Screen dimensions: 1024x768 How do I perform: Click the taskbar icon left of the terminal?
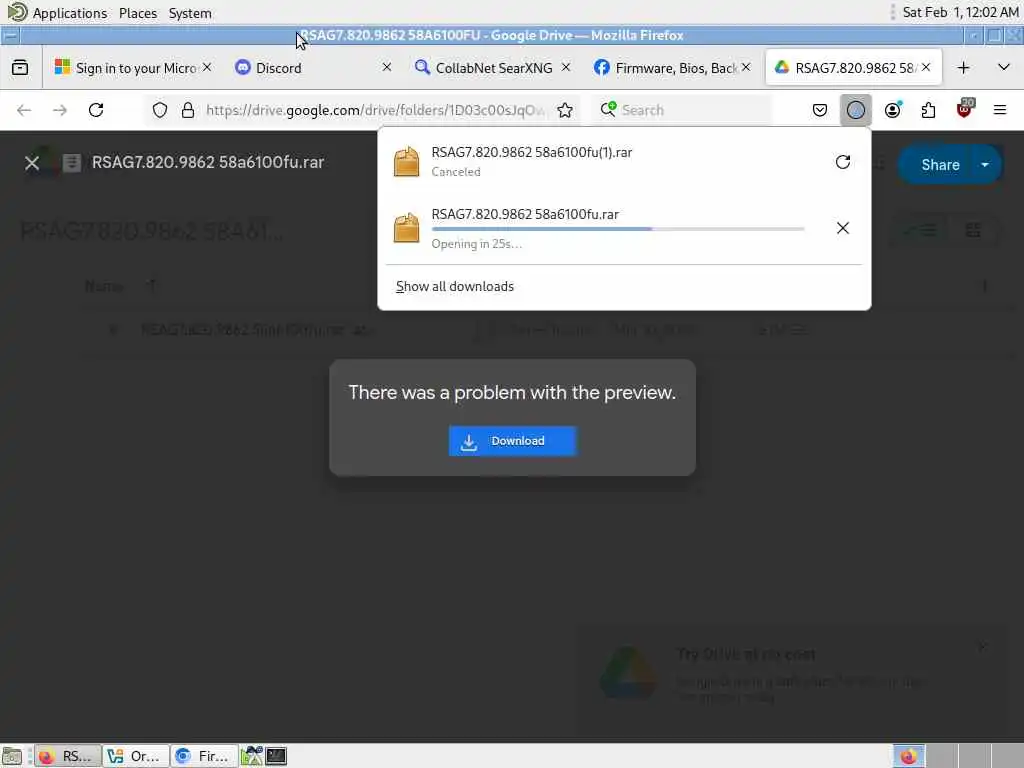point(251,756)
